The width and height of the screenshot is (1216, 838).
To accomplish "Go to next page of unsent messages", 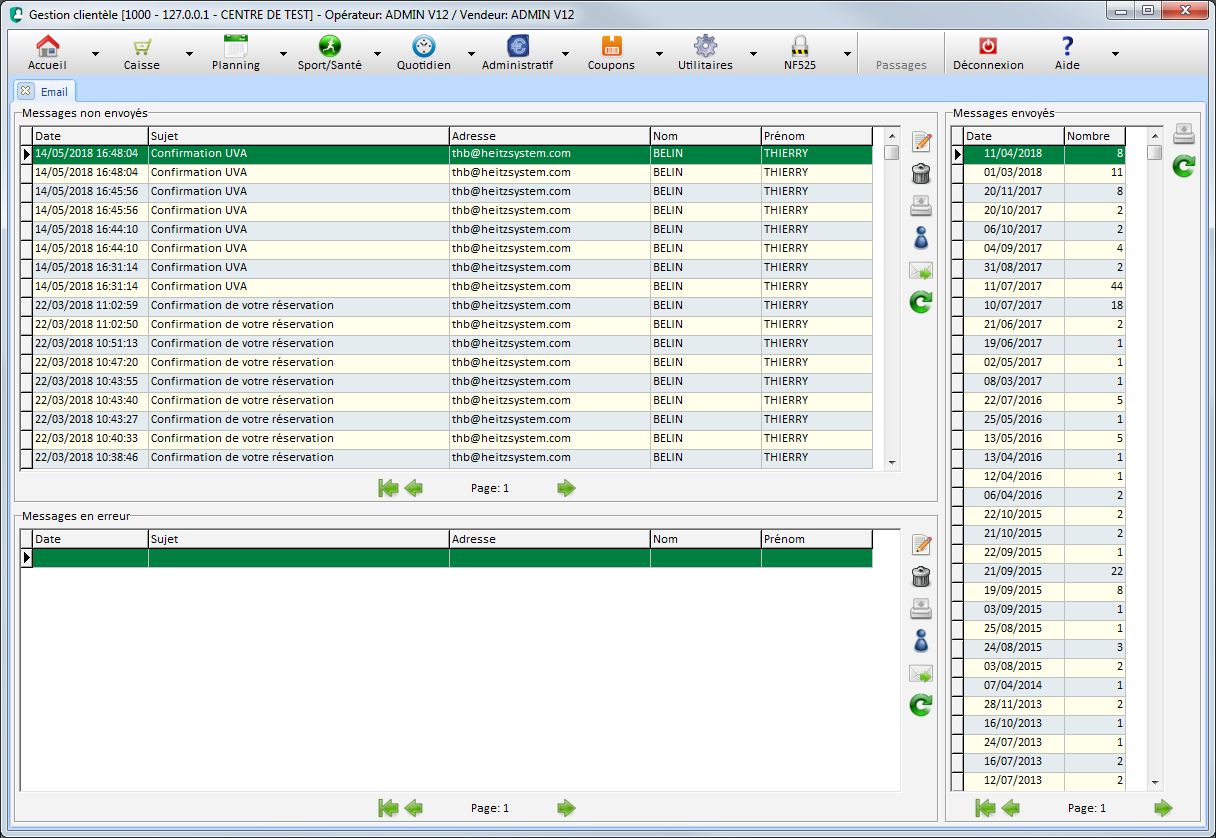I will [x=566, y=488].
